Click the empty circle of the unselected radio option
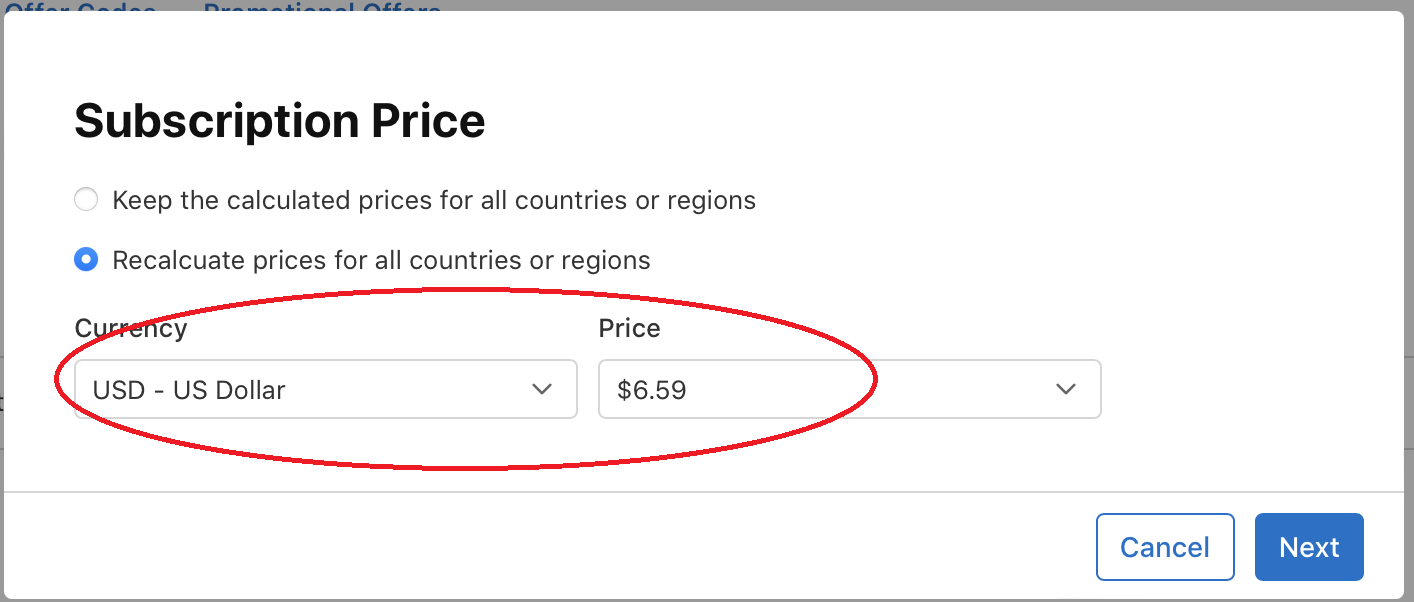Screen dimensions: 1414x602 click(x=87, y=200)
